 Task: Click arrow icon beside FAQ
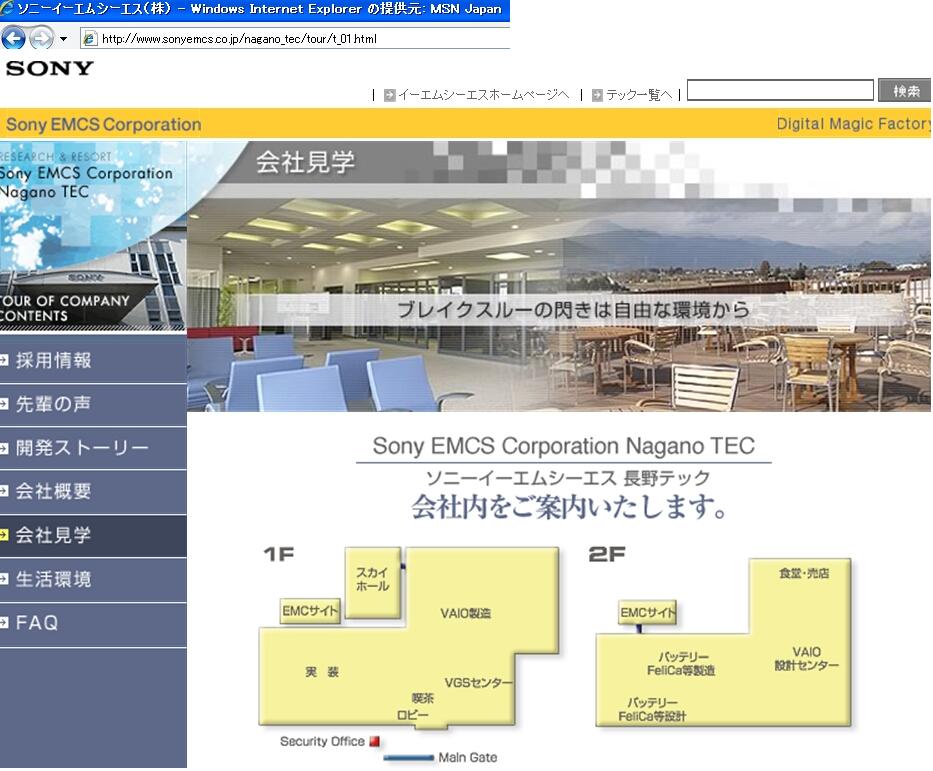click(x=4, y=623)
